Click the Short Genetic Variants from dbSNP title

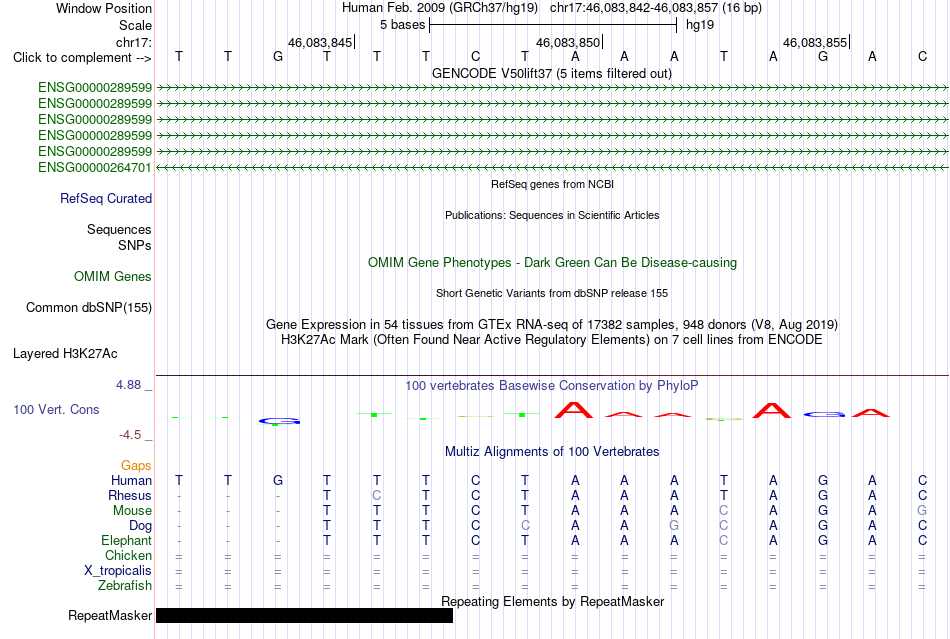coord(552,294)
